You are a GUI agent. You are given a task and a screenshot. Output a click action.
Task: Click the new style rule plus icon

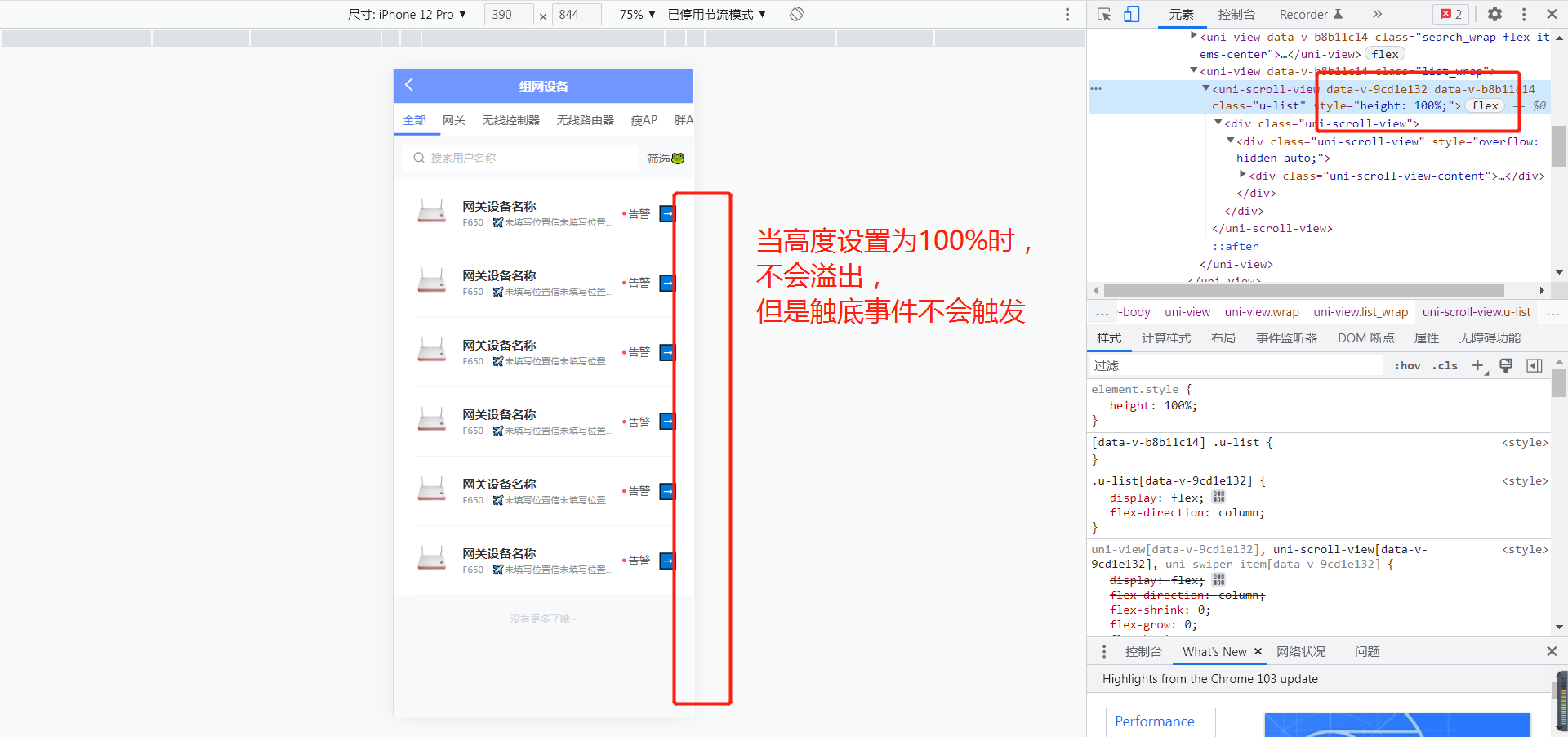1477,365
